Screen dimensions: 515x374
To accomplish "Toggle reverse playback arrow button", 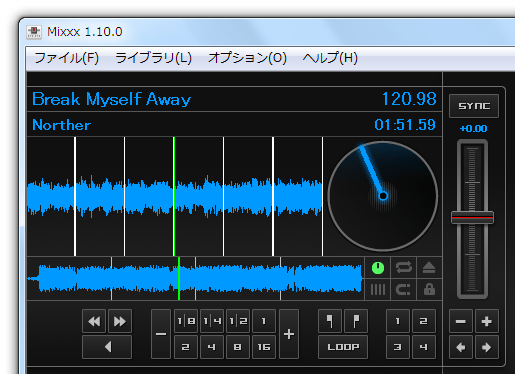I will pyautogui.click(x=107, y=347).
